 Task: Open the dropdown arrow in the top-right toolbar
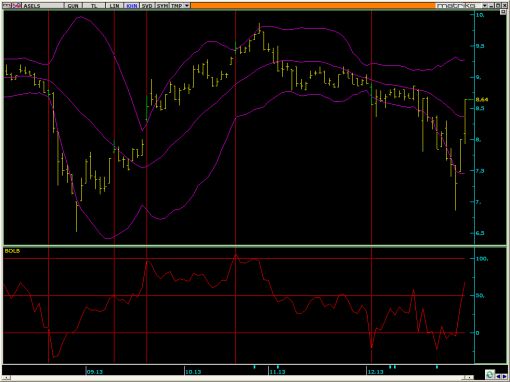point(485,6)
